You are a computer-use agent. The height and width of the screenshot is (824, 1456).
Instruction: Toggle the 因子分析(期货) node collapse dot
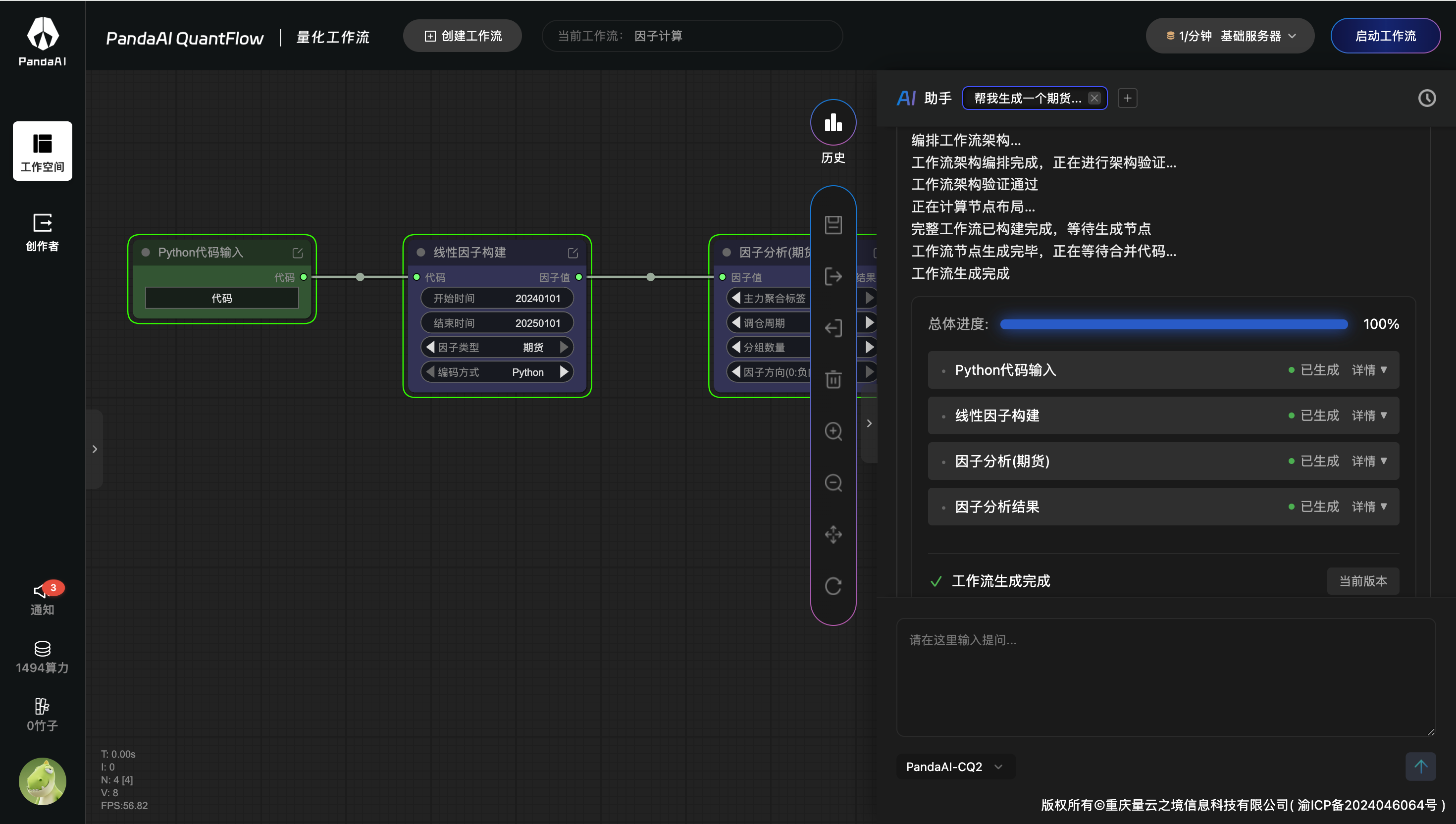[727, 253]
